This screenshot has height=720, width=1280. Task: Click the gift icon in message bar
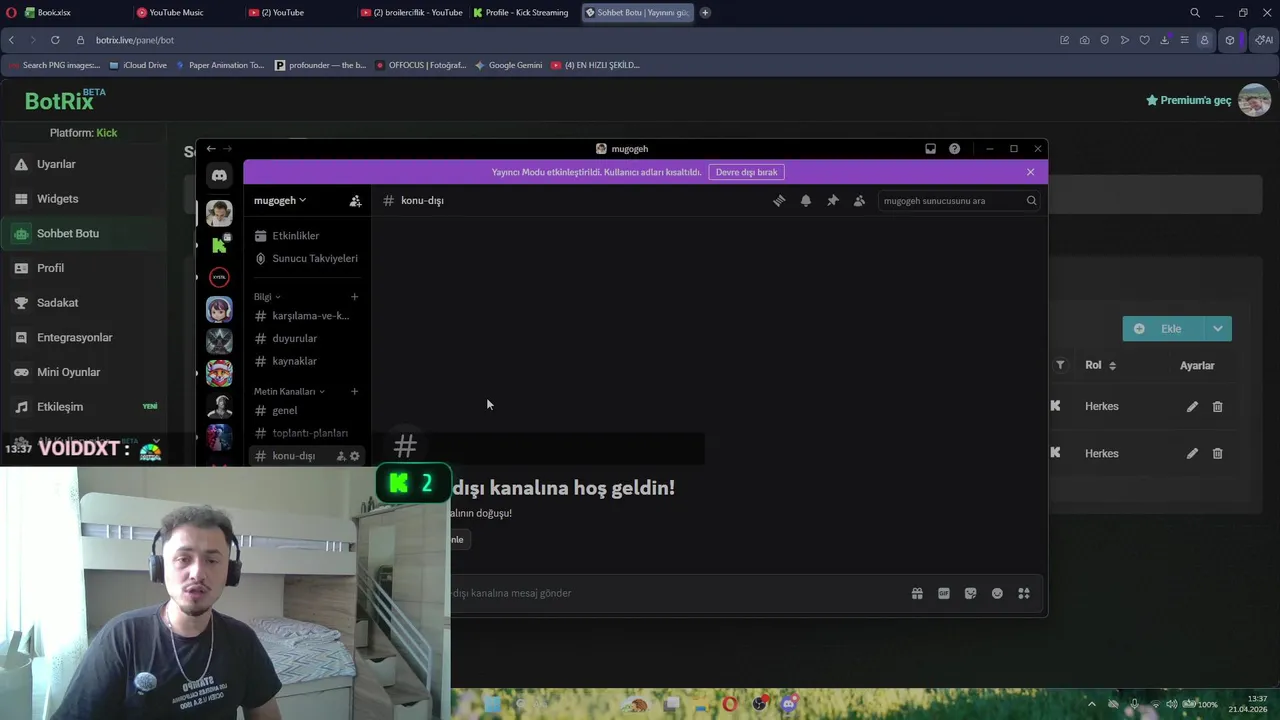coord(917,593)
